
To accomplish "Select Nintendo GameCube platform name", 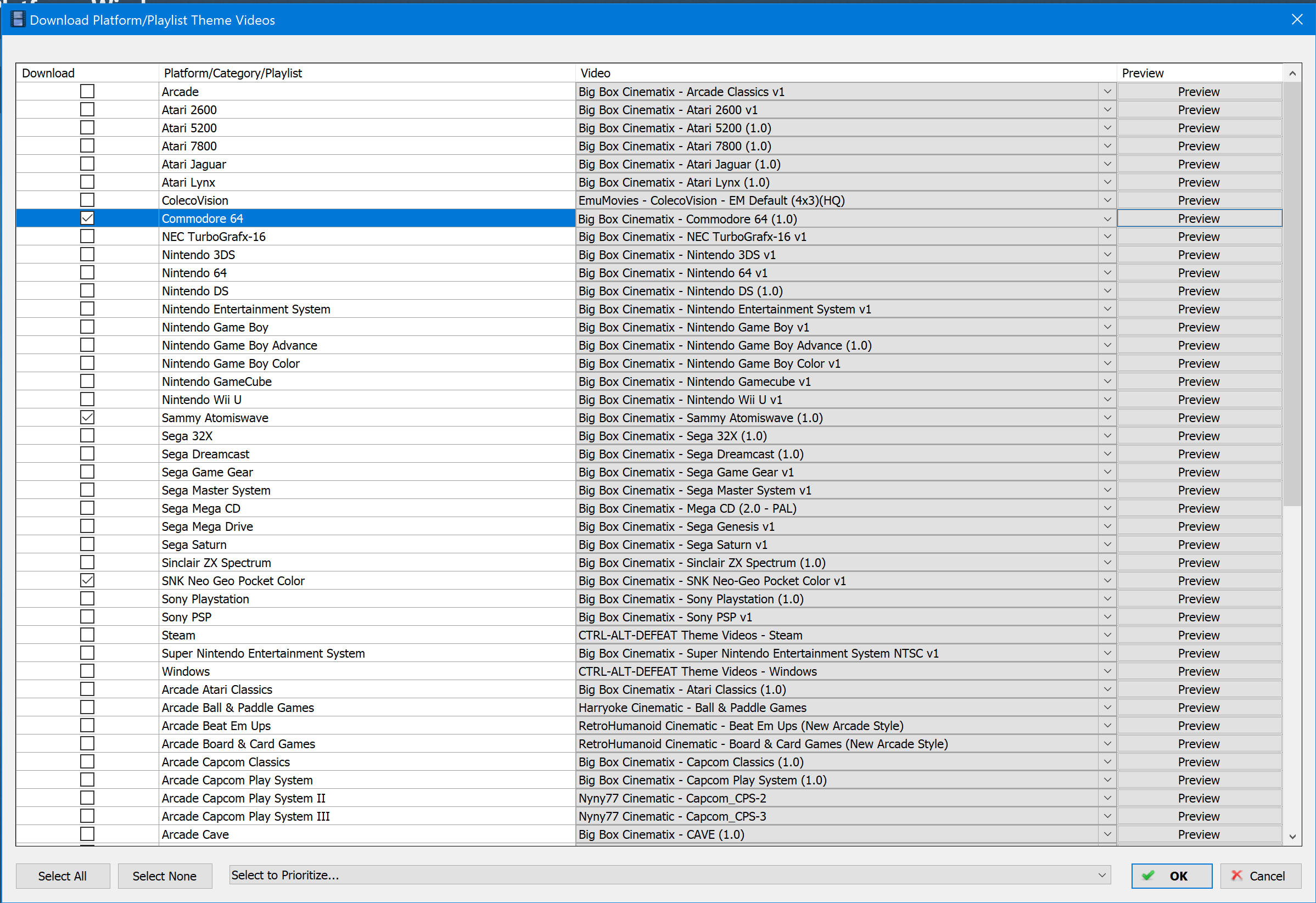I will [217, 381].
